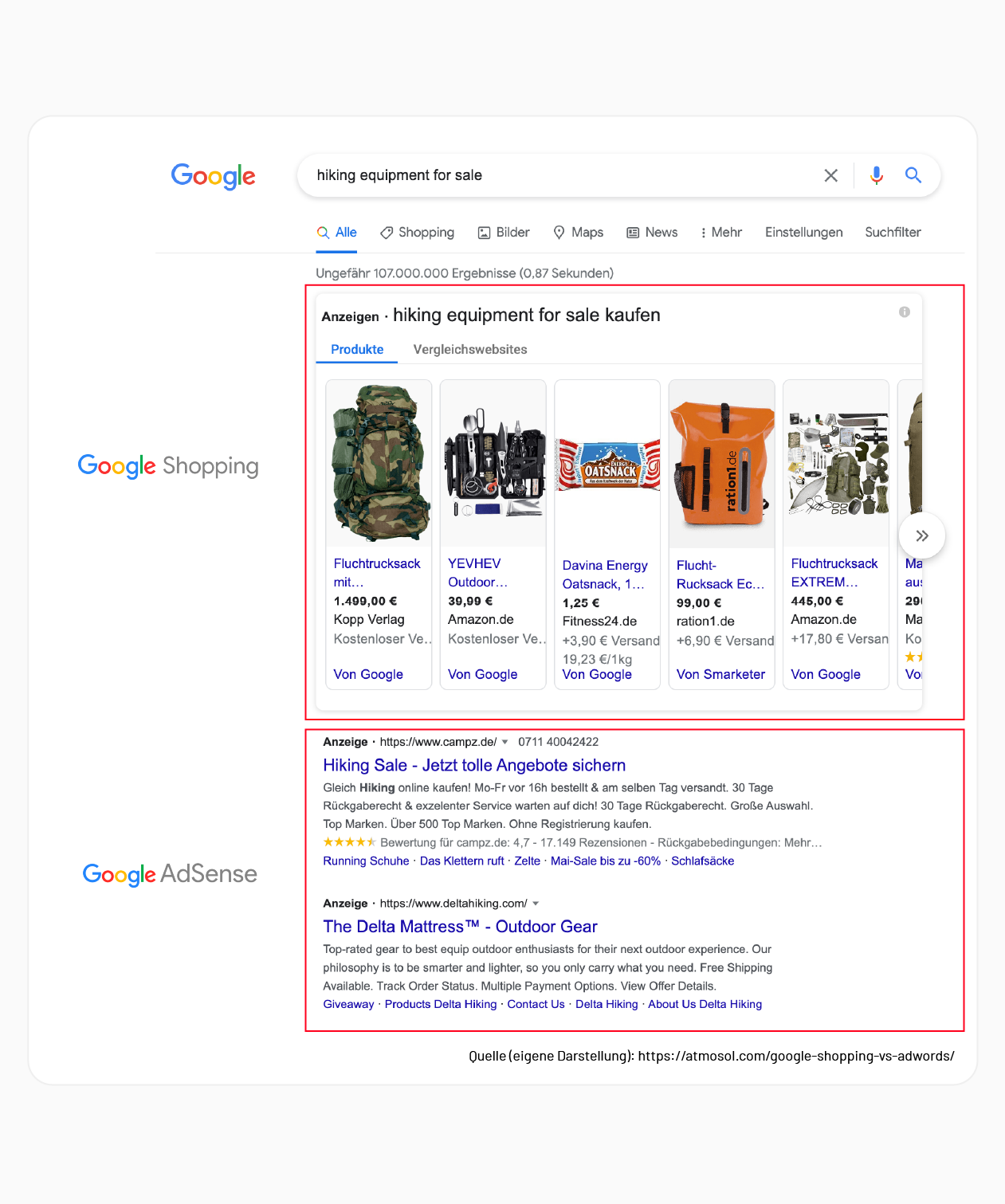Clear the search query with X icon

pos(830,175)
